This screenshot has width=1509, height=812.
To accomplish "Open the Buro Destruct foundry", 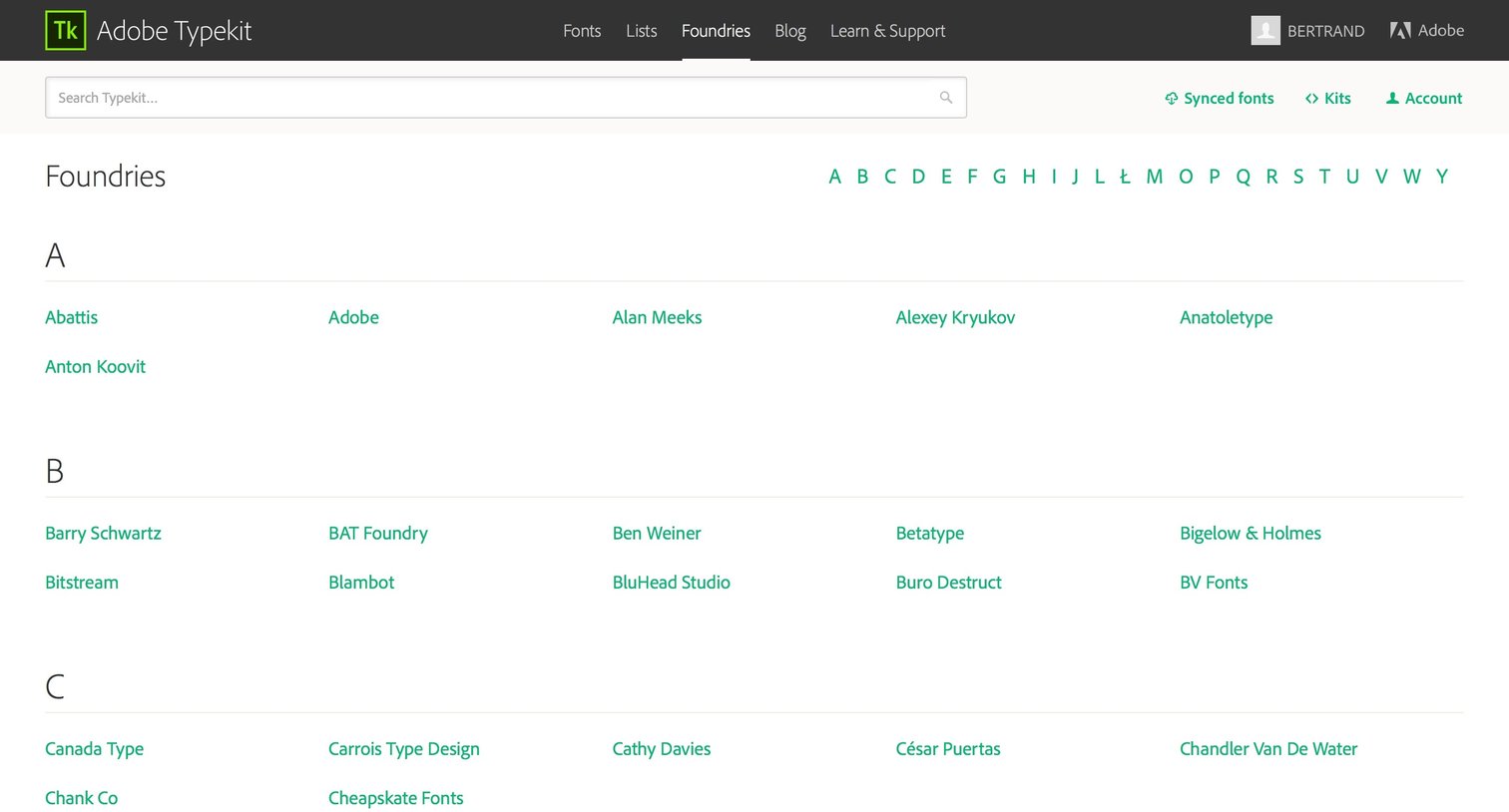I will [948, 583].
